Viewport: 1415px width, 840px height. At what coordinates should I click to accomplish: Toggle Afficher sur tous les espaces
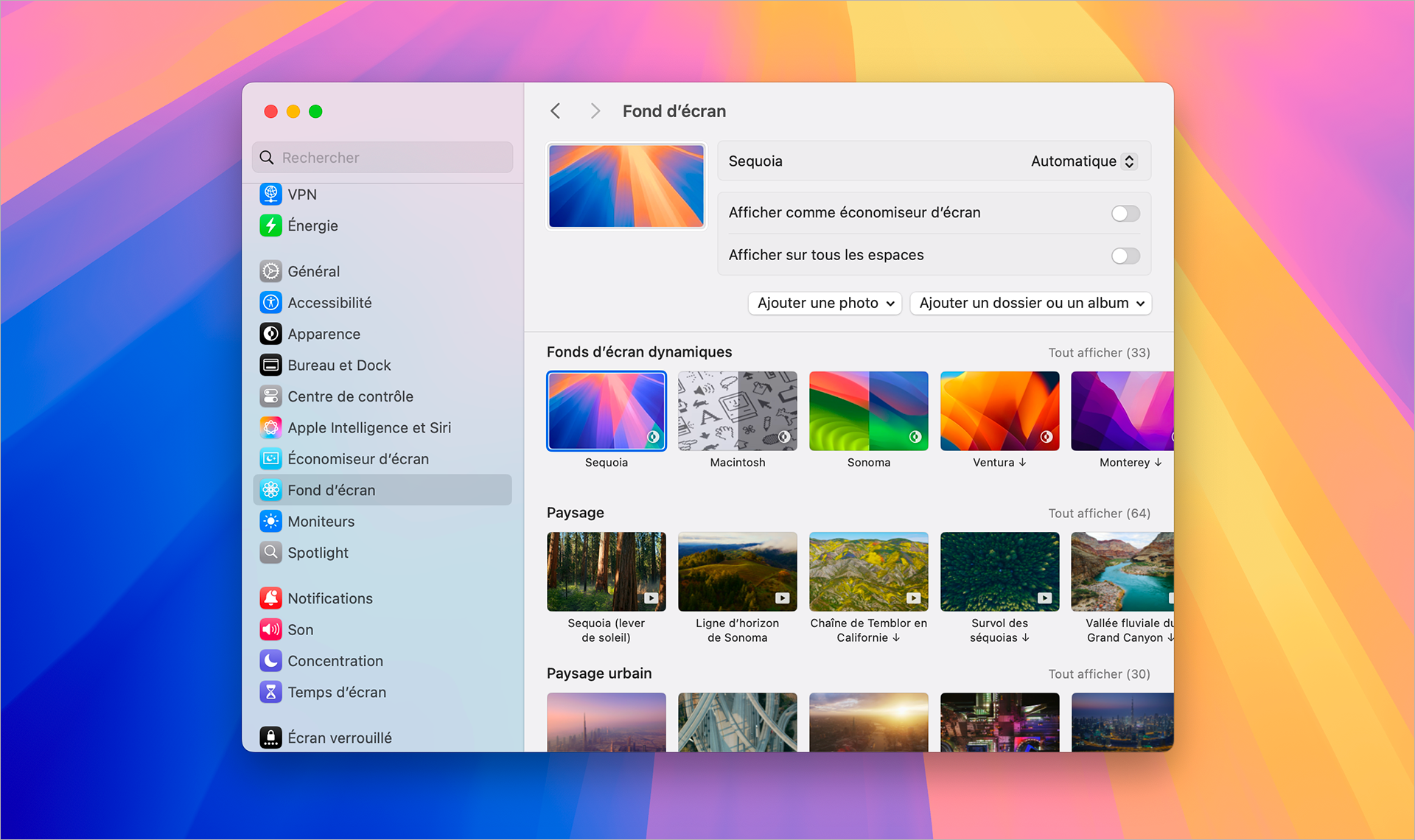pyautogui.click(x=1125, y=256)
